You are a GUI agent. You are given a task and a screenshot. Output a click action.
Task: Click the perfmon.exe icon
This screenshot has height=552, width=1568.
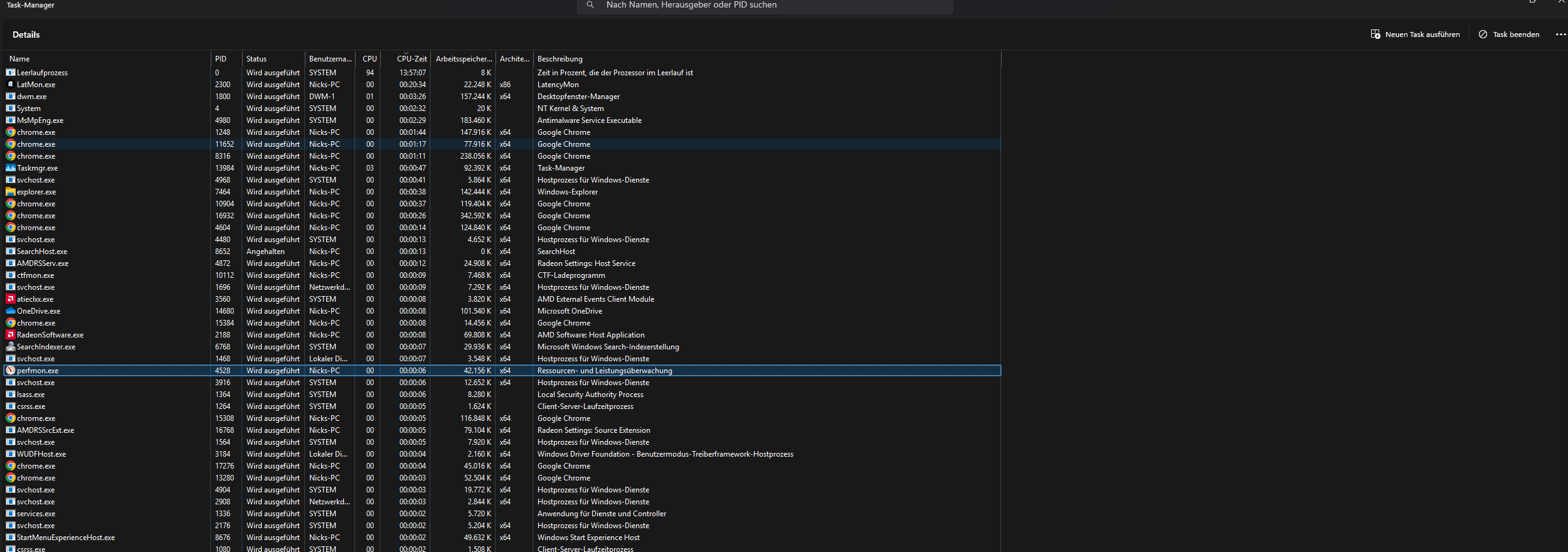(x=11, y=371)
